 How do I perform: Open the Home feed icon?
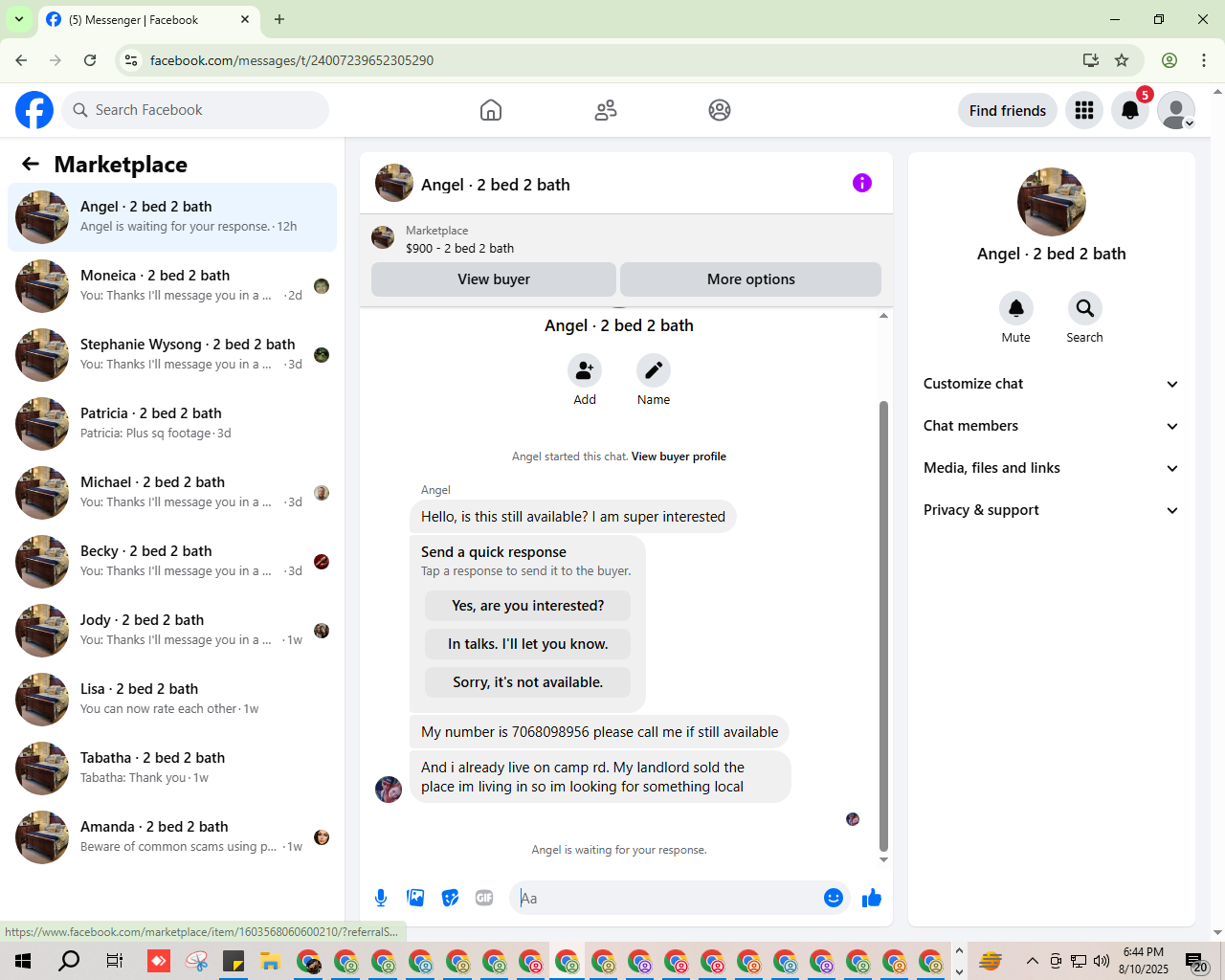point(491,110)
